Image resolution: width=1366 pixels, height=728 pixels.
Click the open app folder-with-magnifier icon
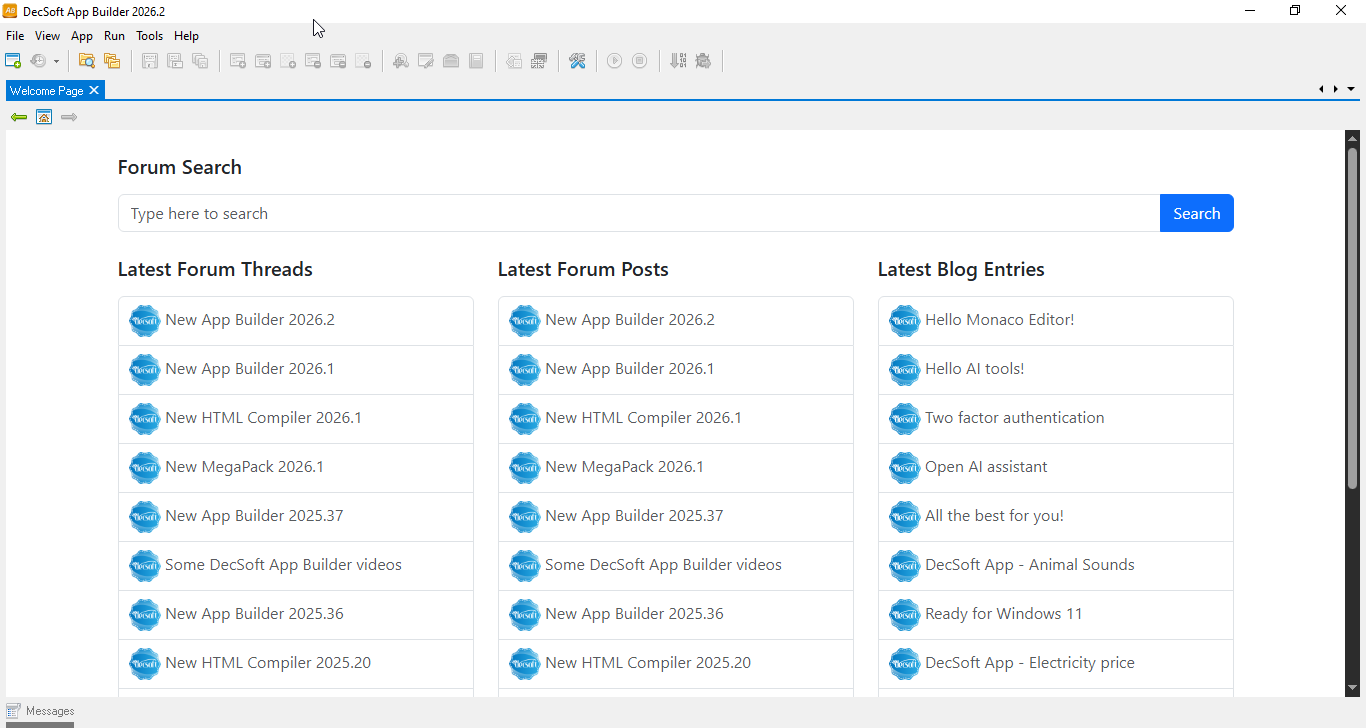[87, 61]
